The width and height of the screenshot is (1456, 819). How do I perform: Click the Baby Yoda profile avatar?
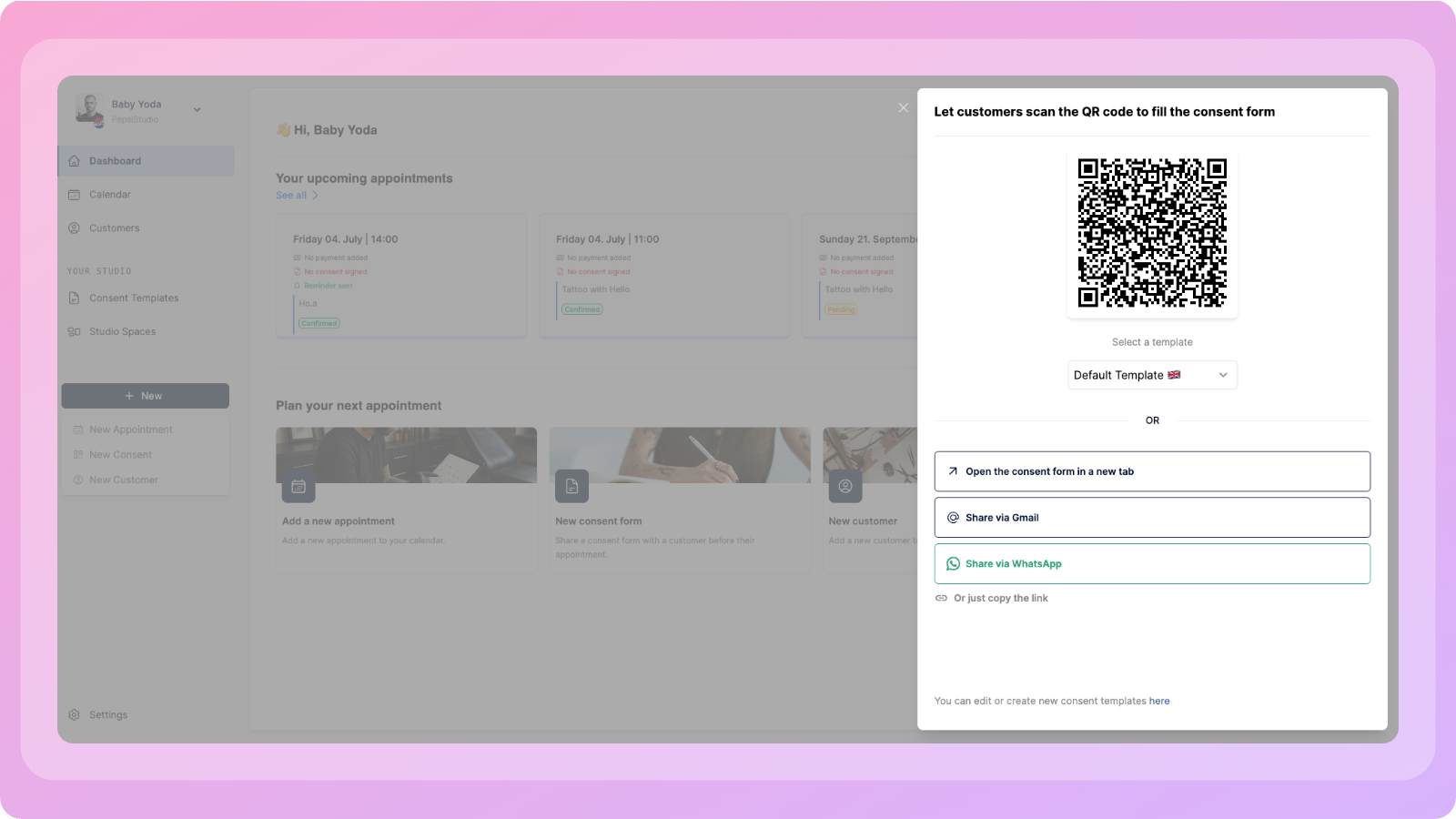[x=89, y=109]
